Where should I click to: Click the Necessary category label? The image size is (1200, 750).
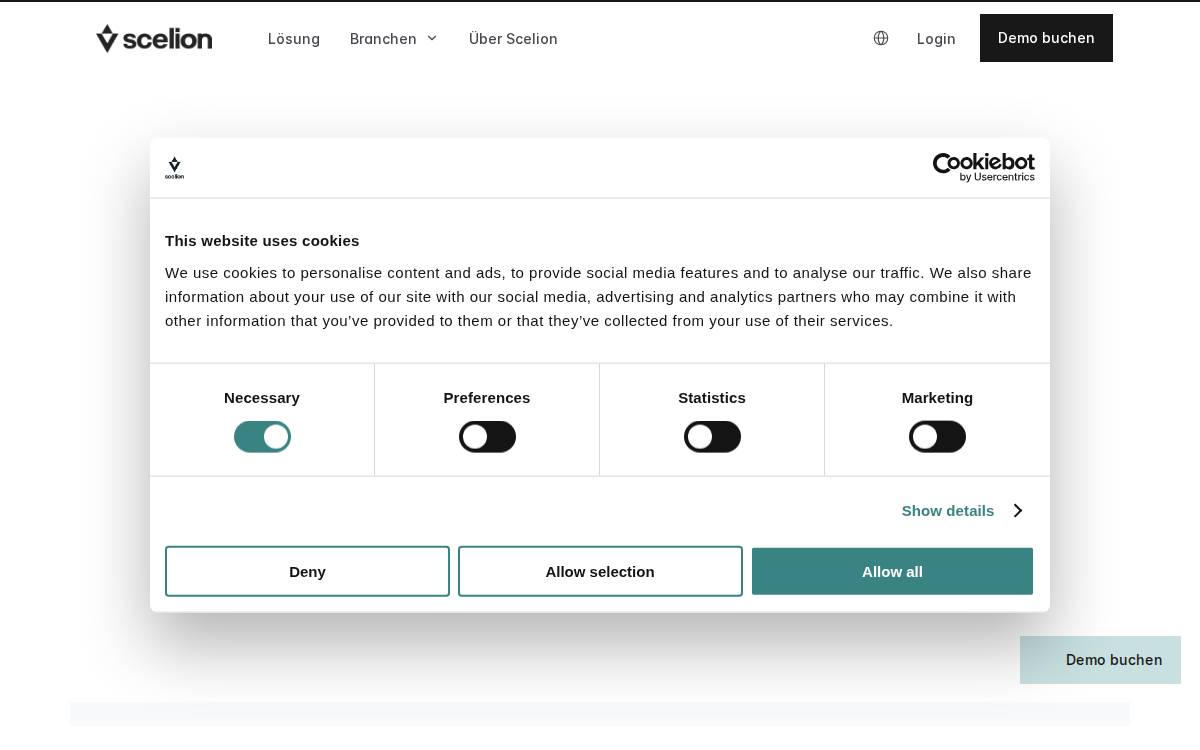tap(262, 397)
